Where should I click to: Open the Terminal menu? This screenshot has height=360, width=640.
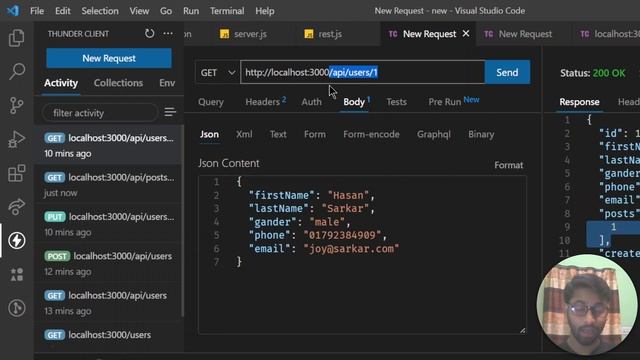click(227, 11)
